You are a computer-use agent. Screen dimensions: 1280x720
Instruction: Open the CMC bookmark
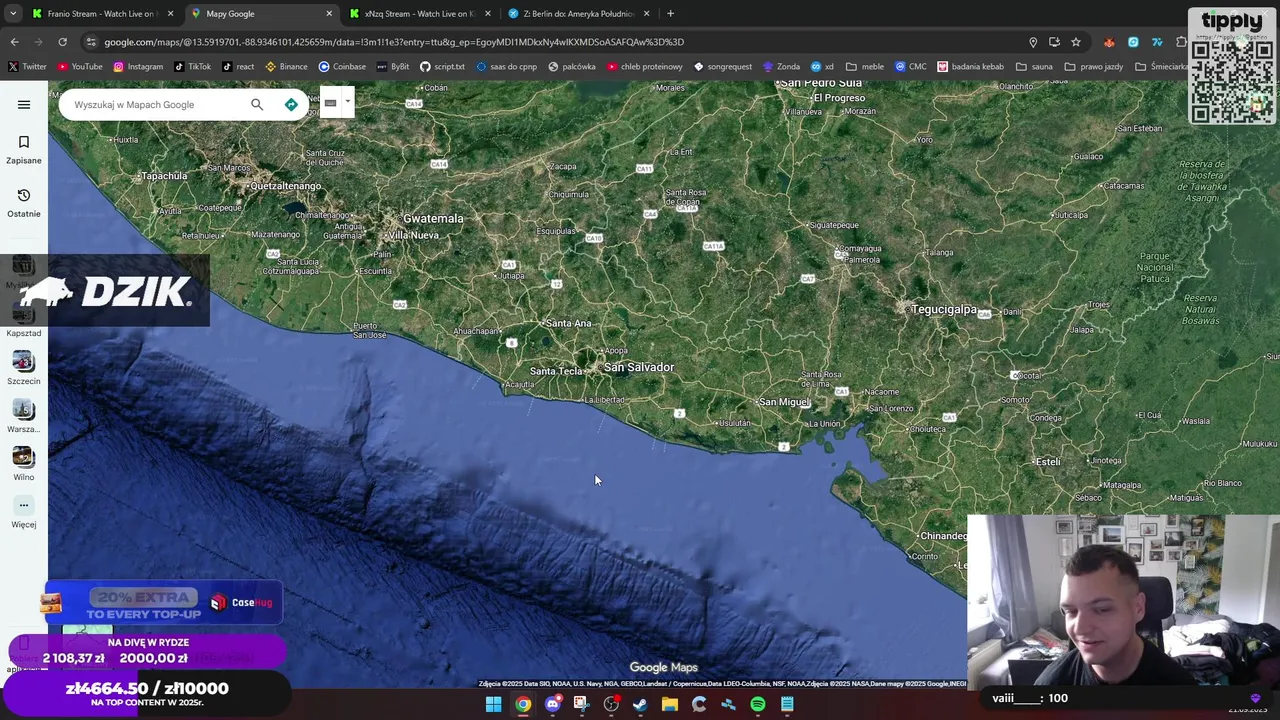(910, 66)
